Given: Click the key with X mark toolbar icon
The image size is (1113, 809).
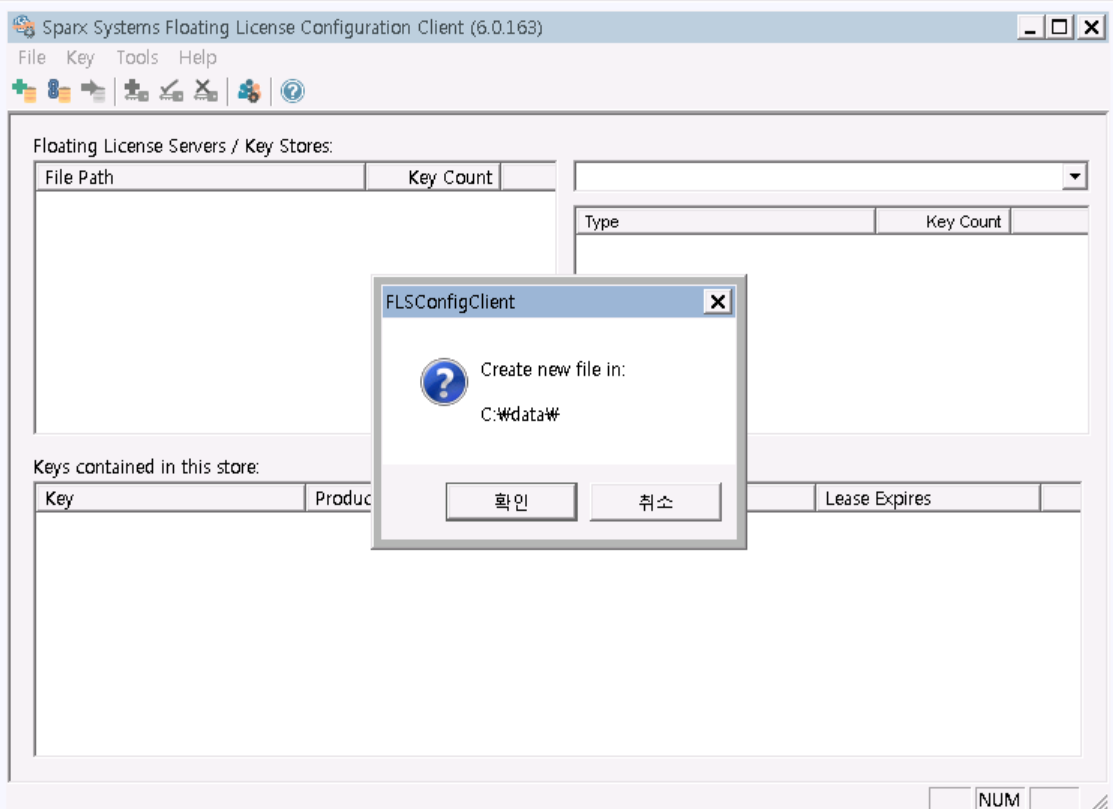Looking at the screenshot, I should coord(206,91).
